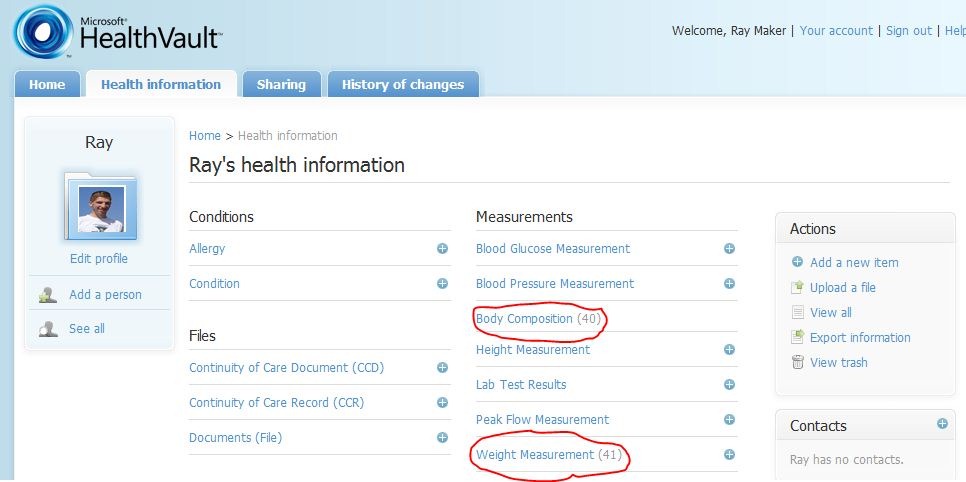This screenshot has width=966, height=482.
Task: Add a contact using the Contacts plus icon
Action: (x=942, y=423)
